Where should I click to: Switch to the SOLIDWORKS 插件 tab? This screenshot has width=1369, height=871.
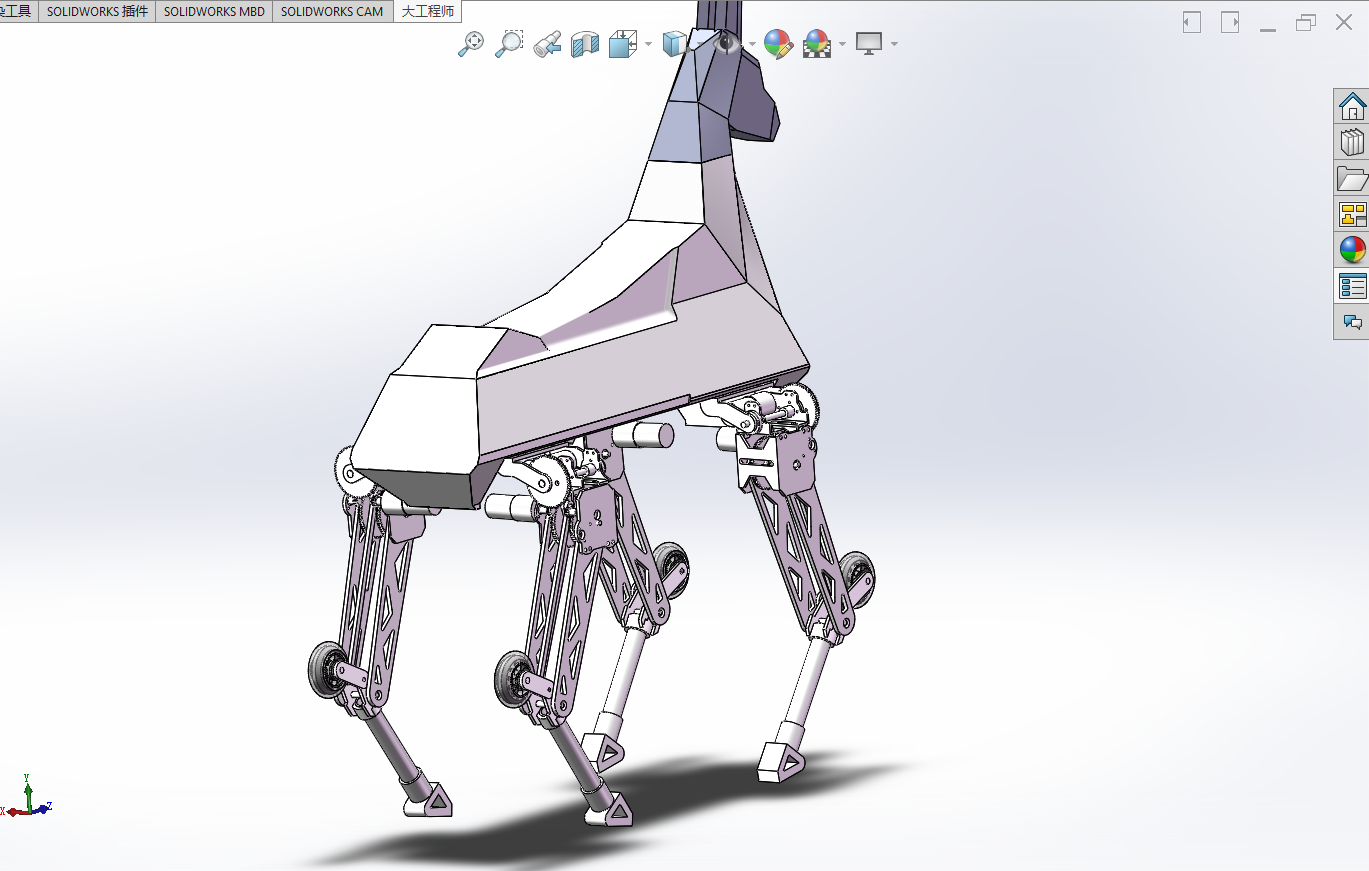97,12
